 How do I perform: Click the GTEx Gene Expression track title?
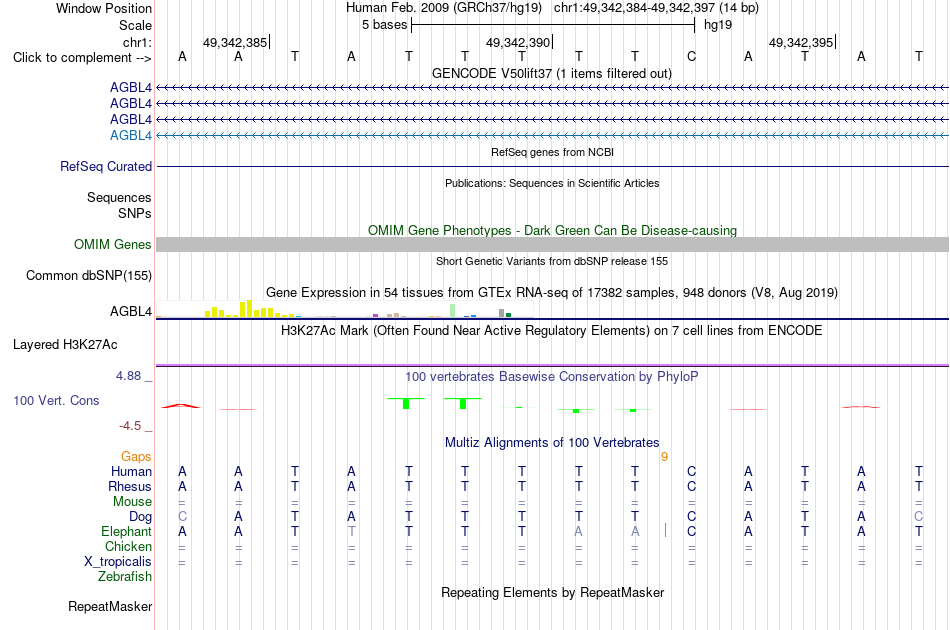[552, 293]
